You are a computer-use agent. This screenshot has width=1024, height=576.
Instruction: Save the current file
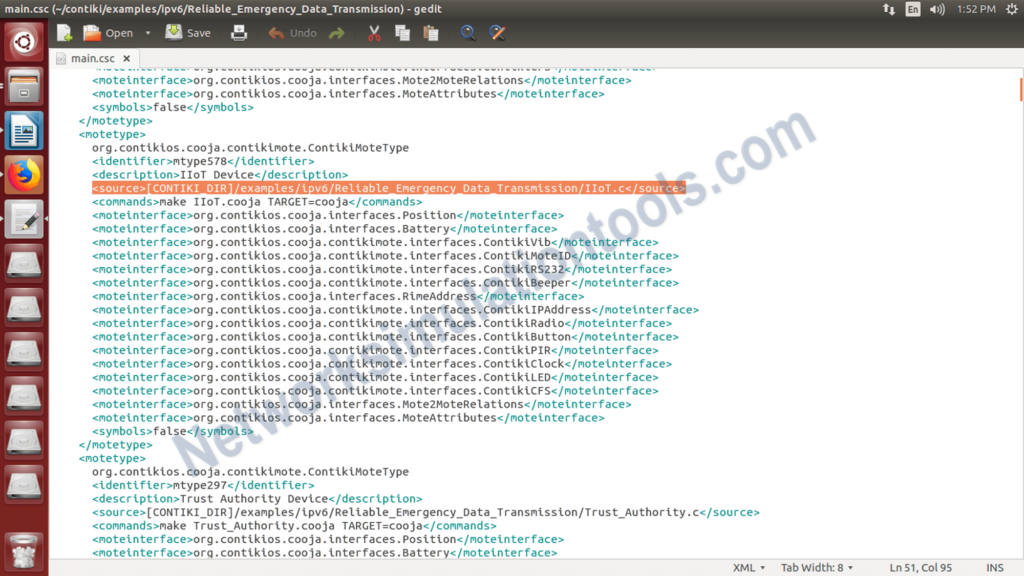tap(187, 32)
